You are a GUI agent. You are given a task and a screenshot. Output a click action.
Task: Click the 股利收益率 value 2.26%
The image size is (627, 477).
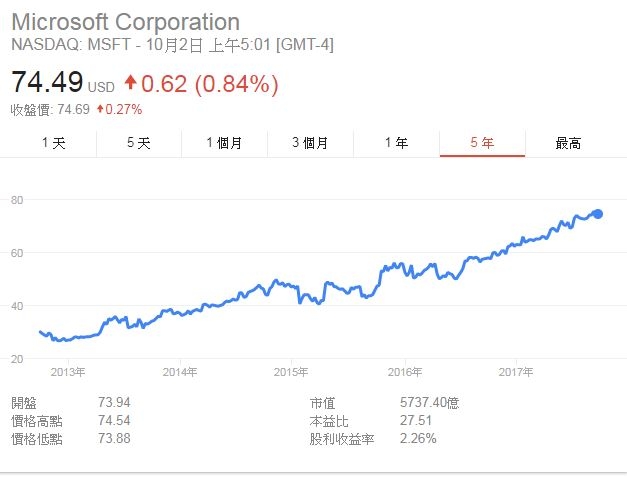point(418,439)
